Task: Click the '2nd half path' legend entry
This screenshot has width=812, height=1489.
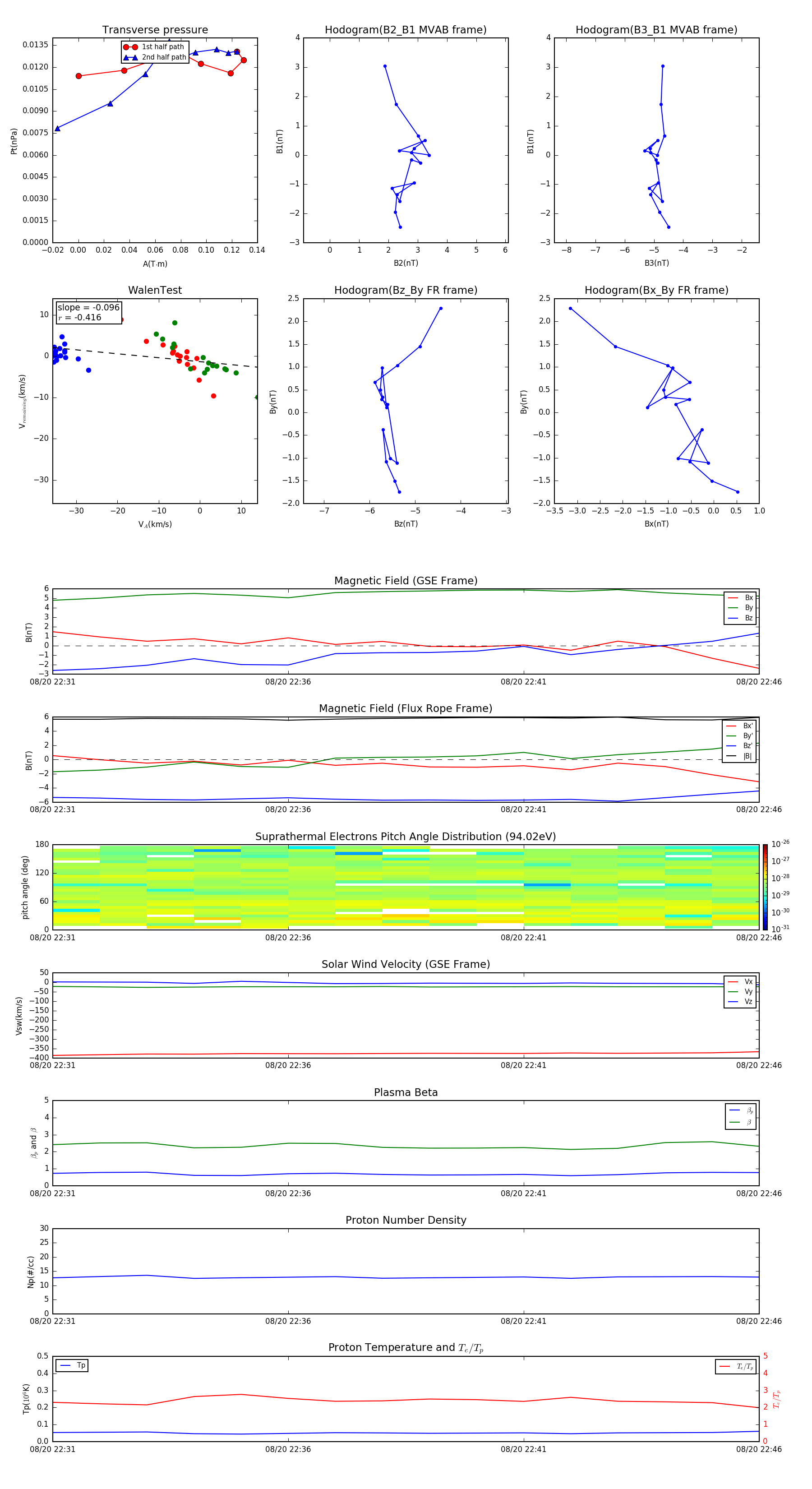Action: (x=154, y=57)
